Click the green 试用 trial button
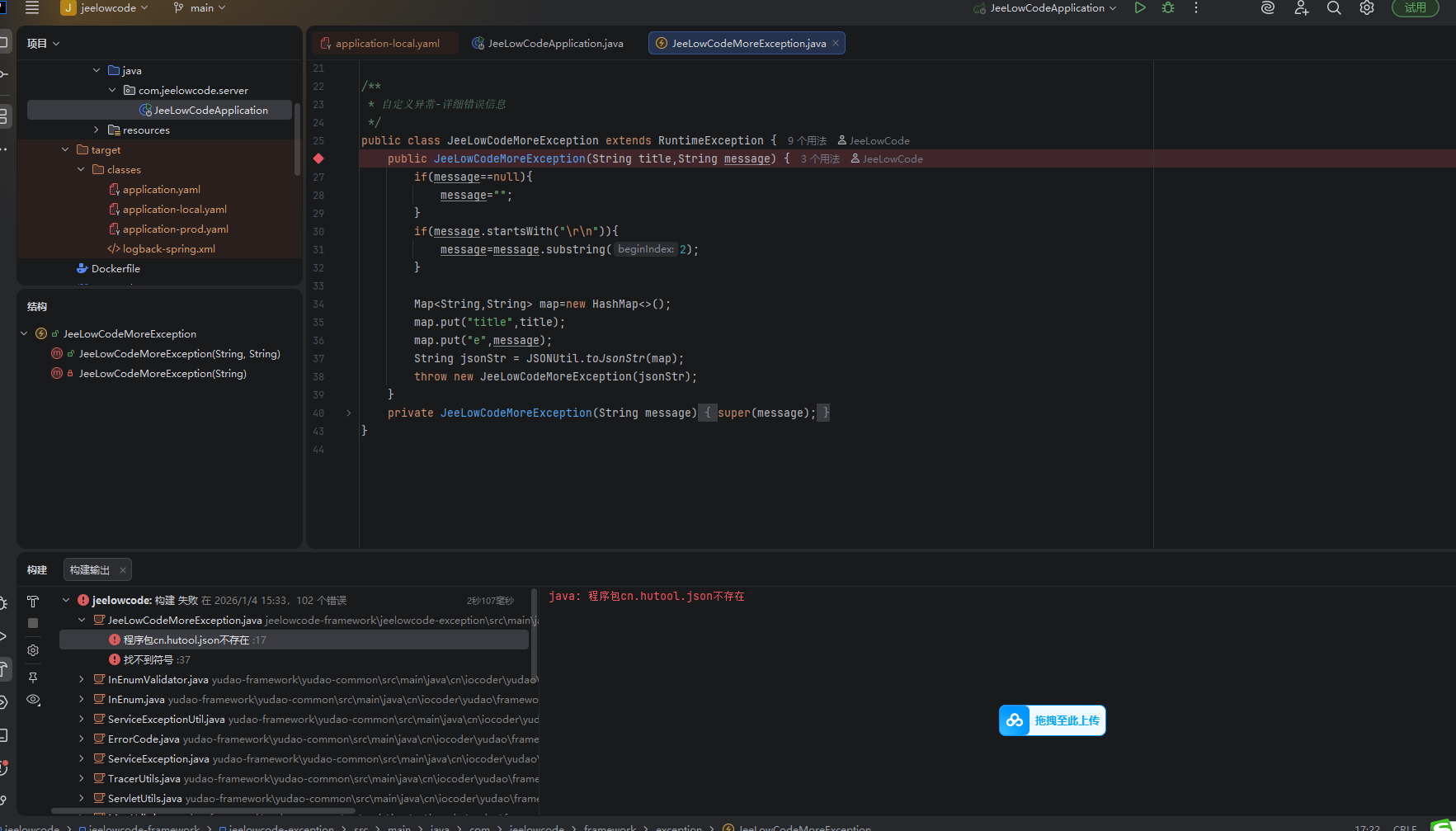This screenshot has height=831, width=1456. coord(1415,8)
